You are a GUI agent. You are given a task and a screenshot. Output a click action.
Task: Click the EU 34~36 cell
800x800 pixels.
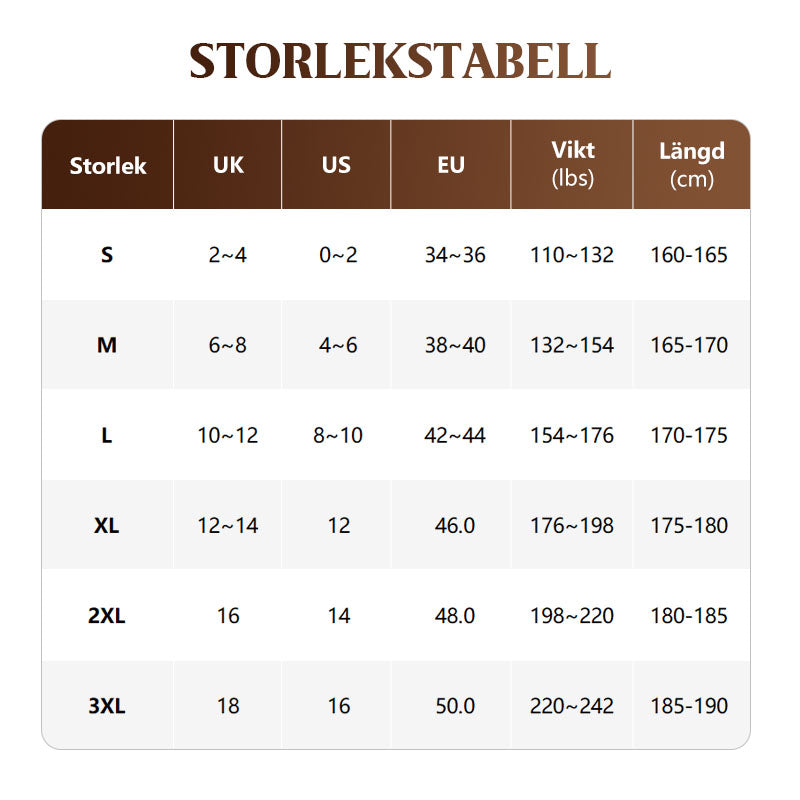[455, 255]
